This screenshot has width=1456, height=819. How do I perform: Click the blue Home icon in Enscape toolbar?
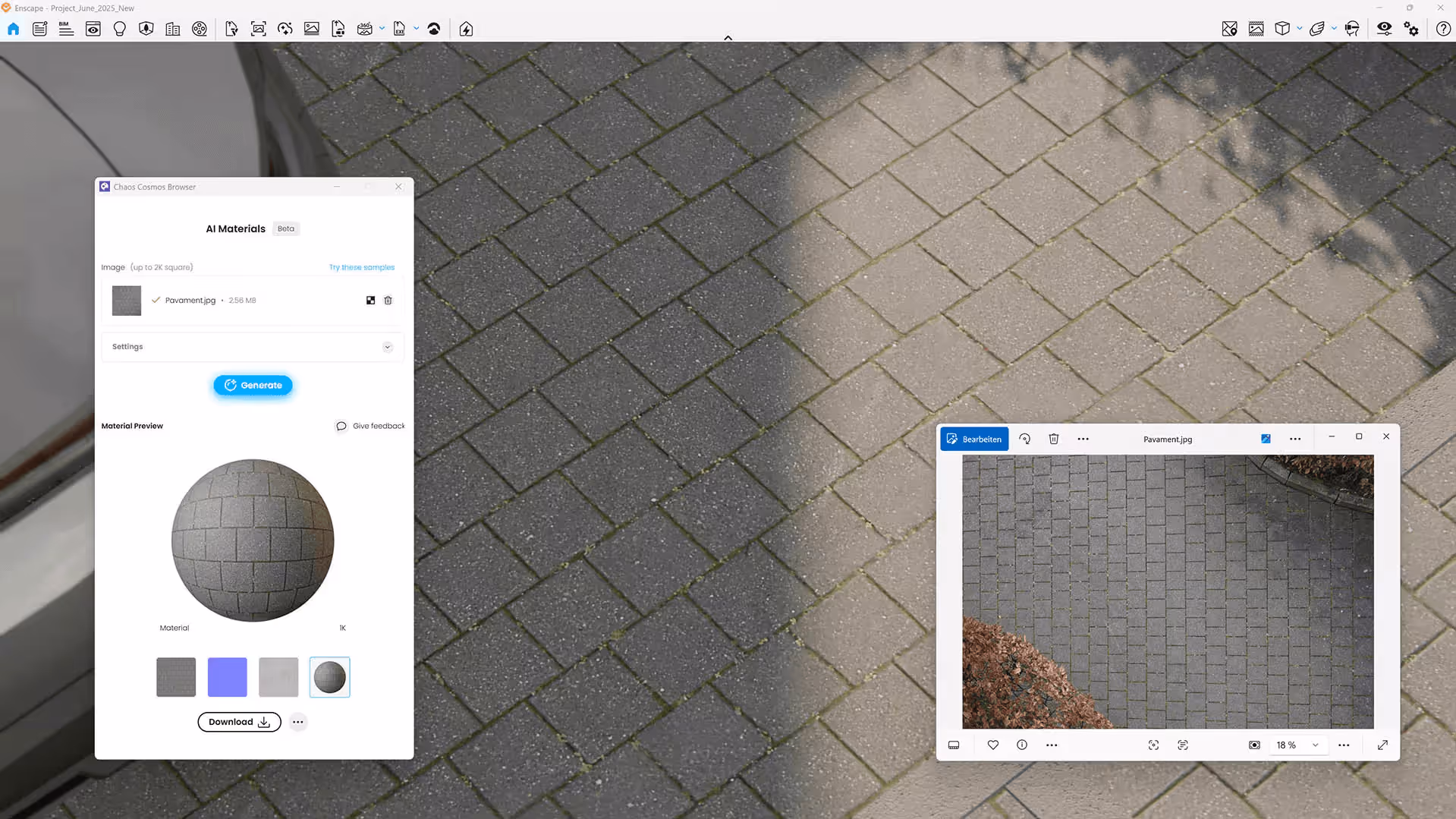(13, 29)
